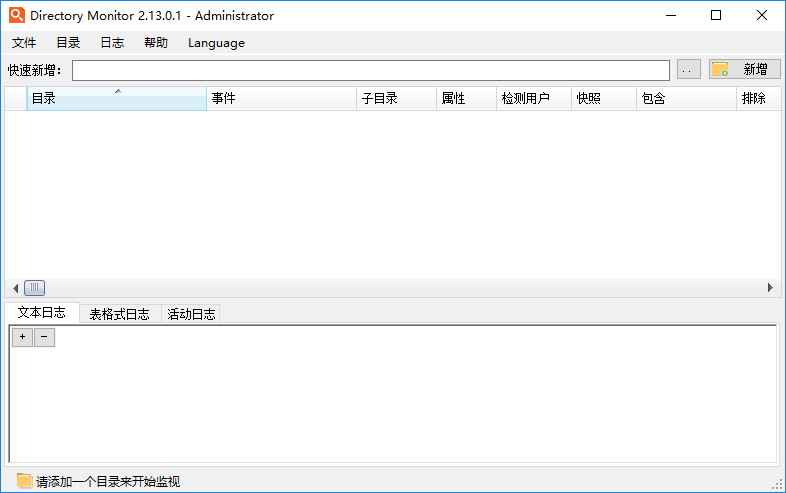Open the 日志 menu

112,43
